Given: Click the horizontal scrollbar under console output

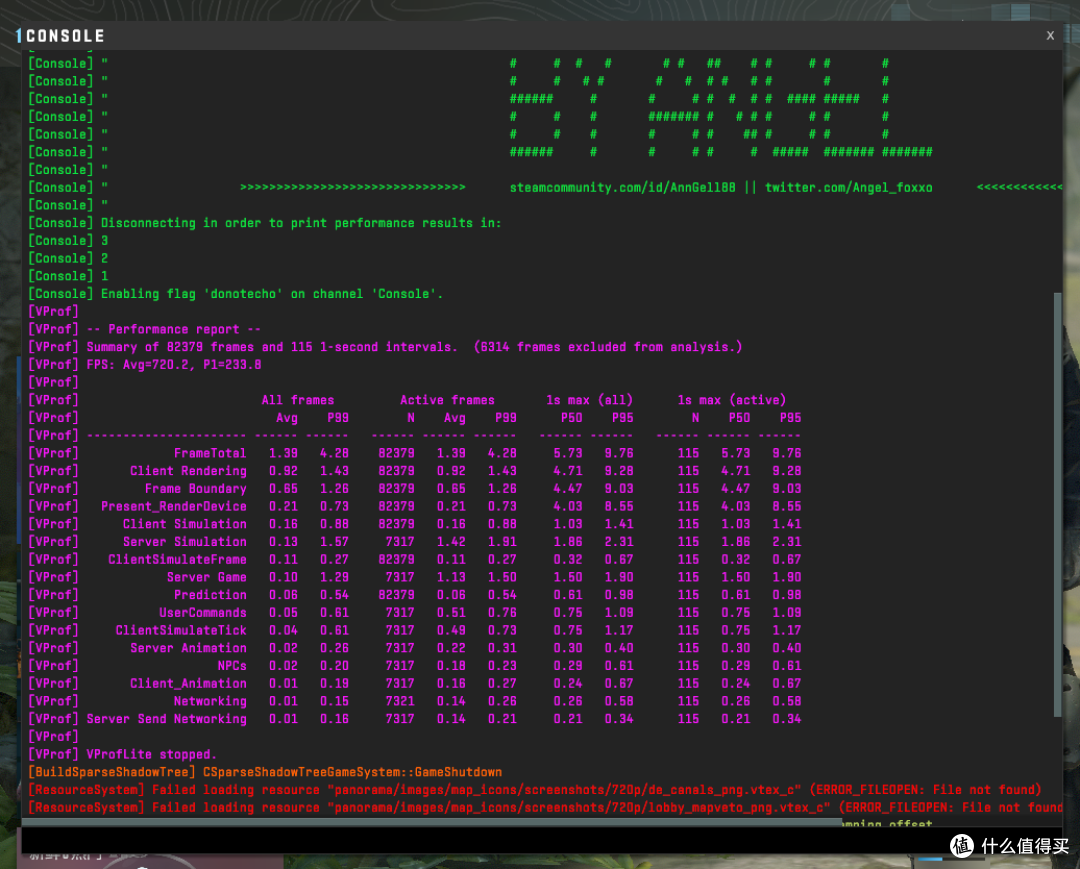Looking at the screenshot, I should [x=432, y=822].
